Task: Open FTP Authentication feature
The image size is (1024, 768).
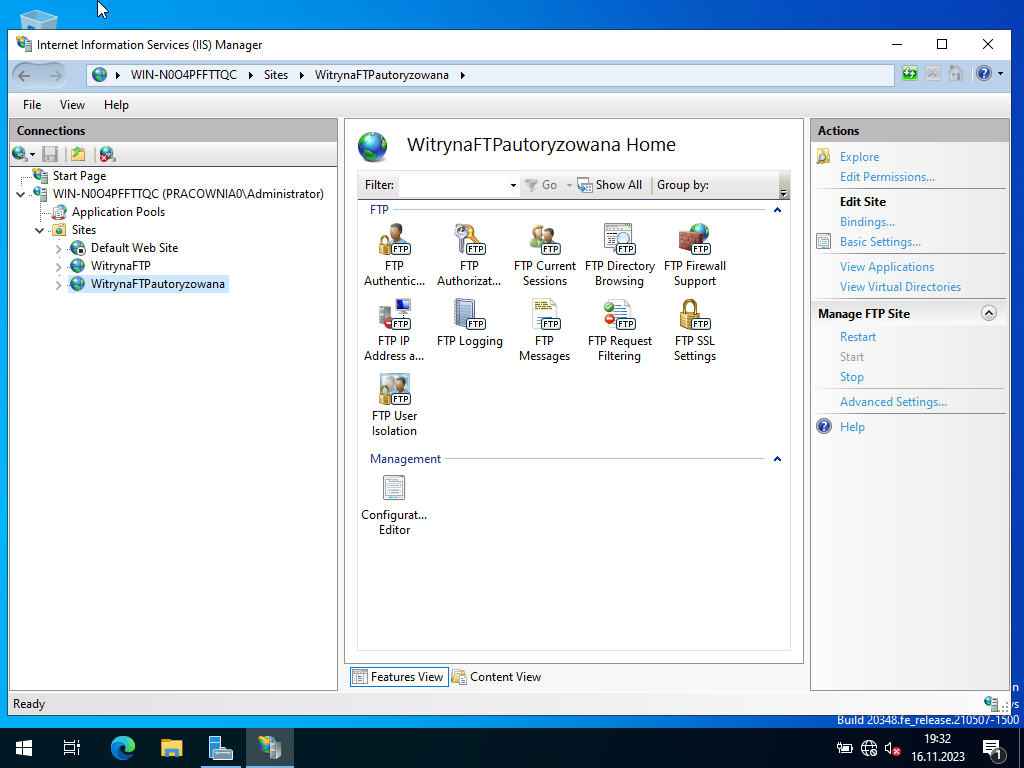Action: tap(394, 255)
